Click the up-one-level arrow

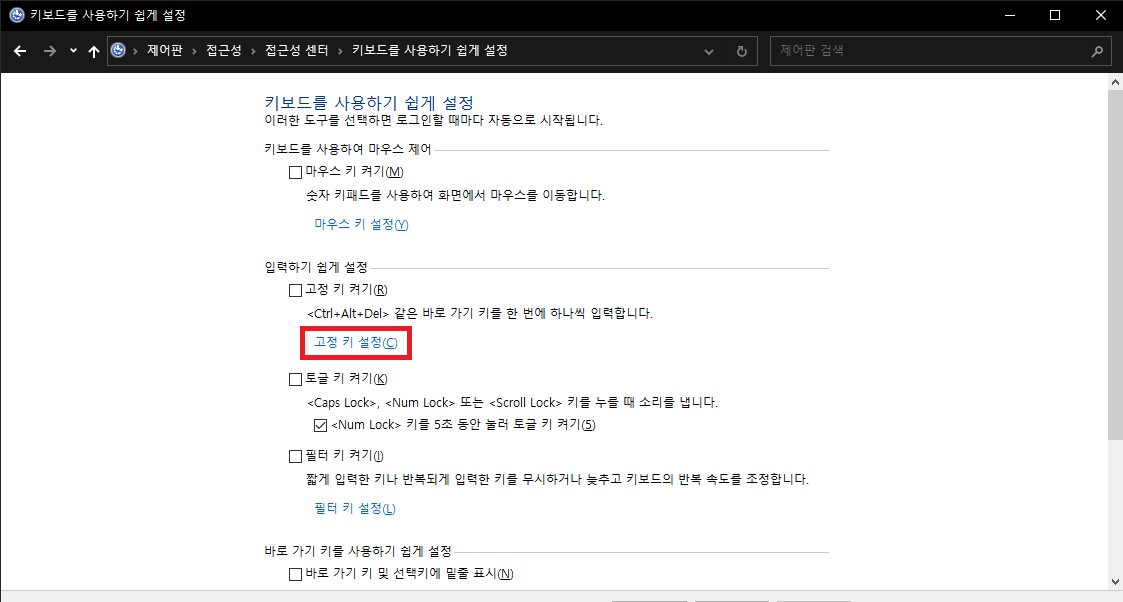[93, 51]
